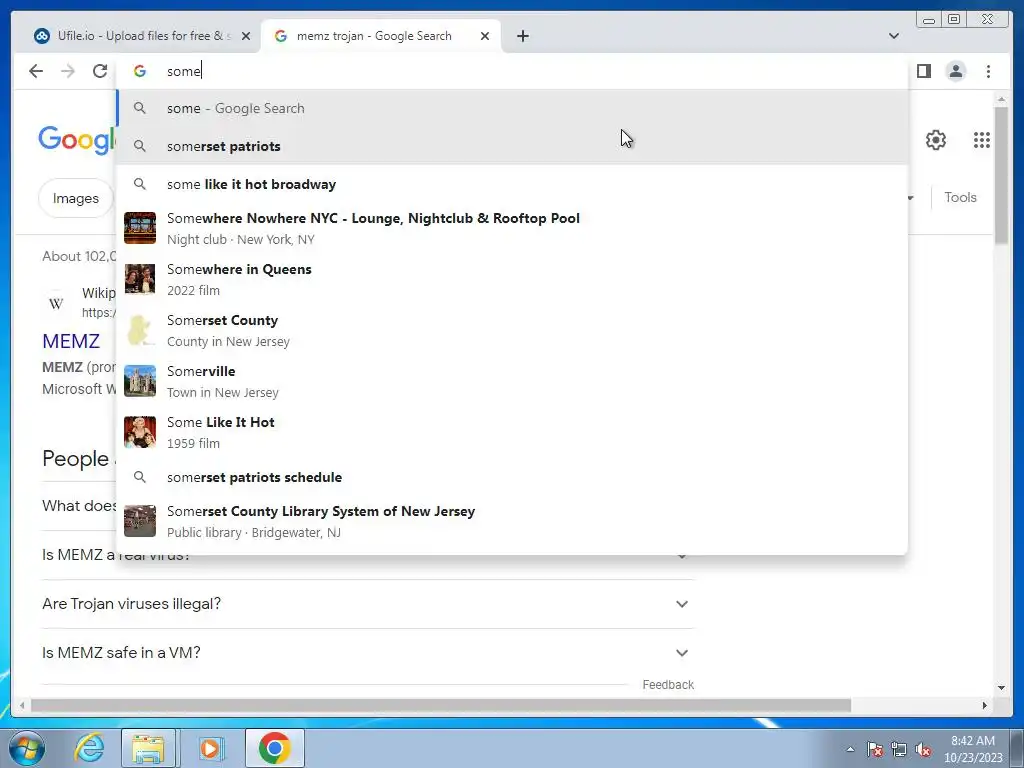Go back using the browser back arrow
1024x768 pixels.
pos(36,71)
